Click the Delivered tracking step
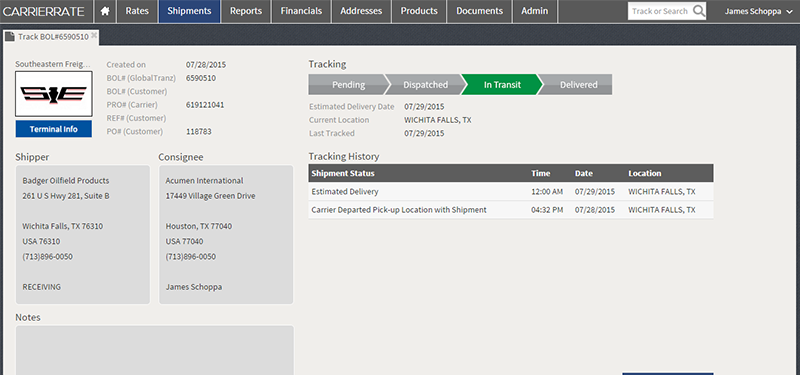This screenshot has height=375, width=800. (578, 85)
